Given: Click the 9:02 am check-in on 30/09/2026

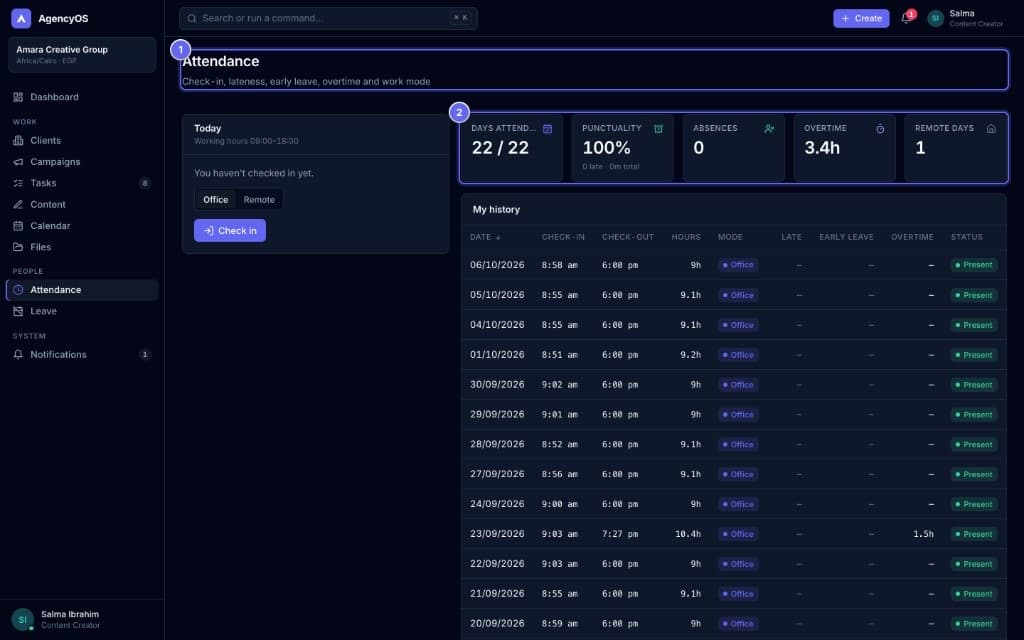Looking at the screenshot, I should coord(560,385).
